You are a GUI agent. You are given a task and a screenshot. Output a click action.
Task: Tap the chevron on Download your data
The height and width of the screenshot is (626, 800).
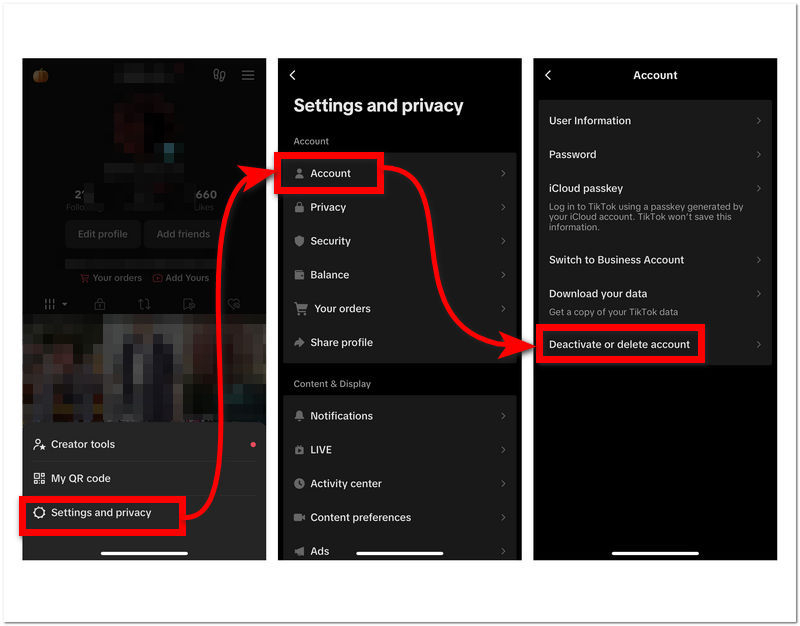point(759,294)
